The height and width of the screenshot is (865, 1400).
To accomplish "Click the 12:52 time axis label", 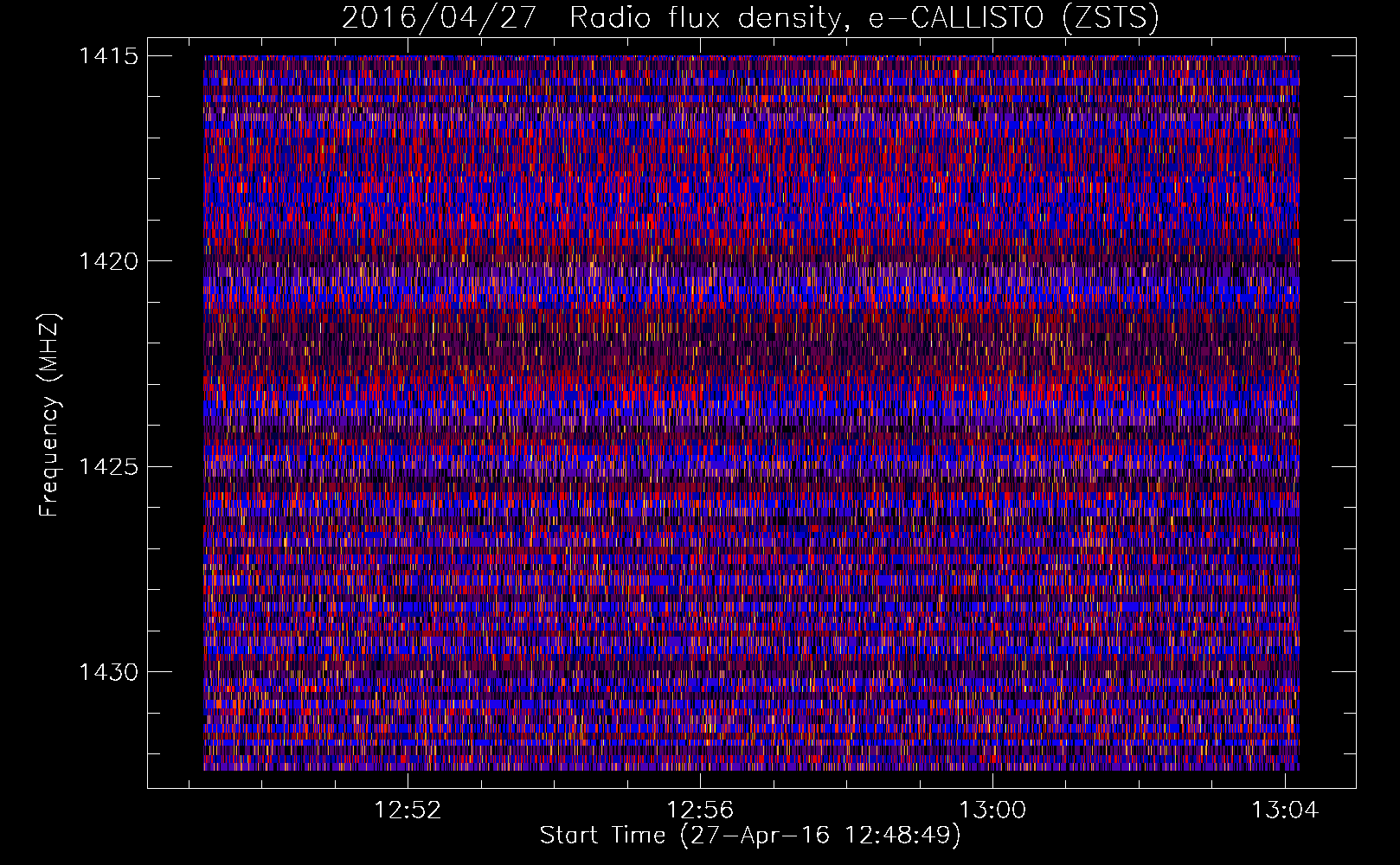I will [408, 810].
